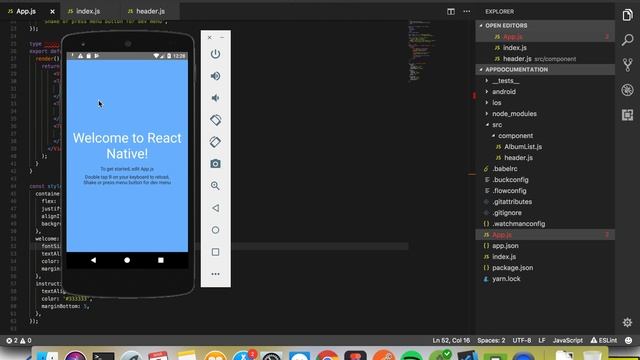Click the emulator power button

pyautogui.click(x=215, y=54)
